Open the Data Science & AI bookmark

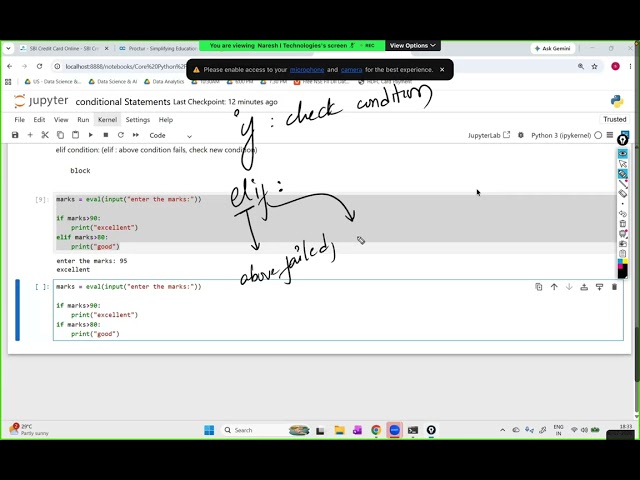click(113, 82)
